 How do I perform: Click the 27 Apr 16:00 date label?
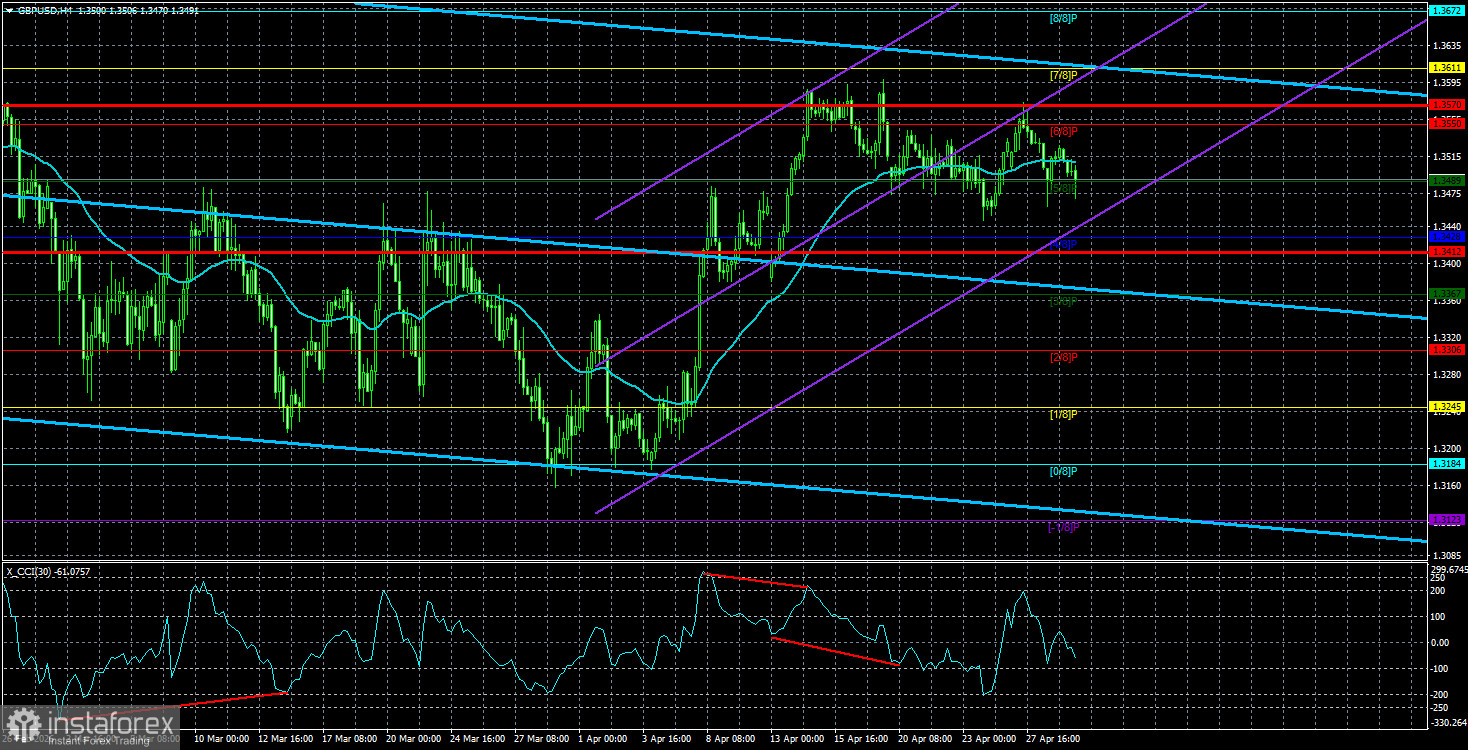click(1052, 739)
